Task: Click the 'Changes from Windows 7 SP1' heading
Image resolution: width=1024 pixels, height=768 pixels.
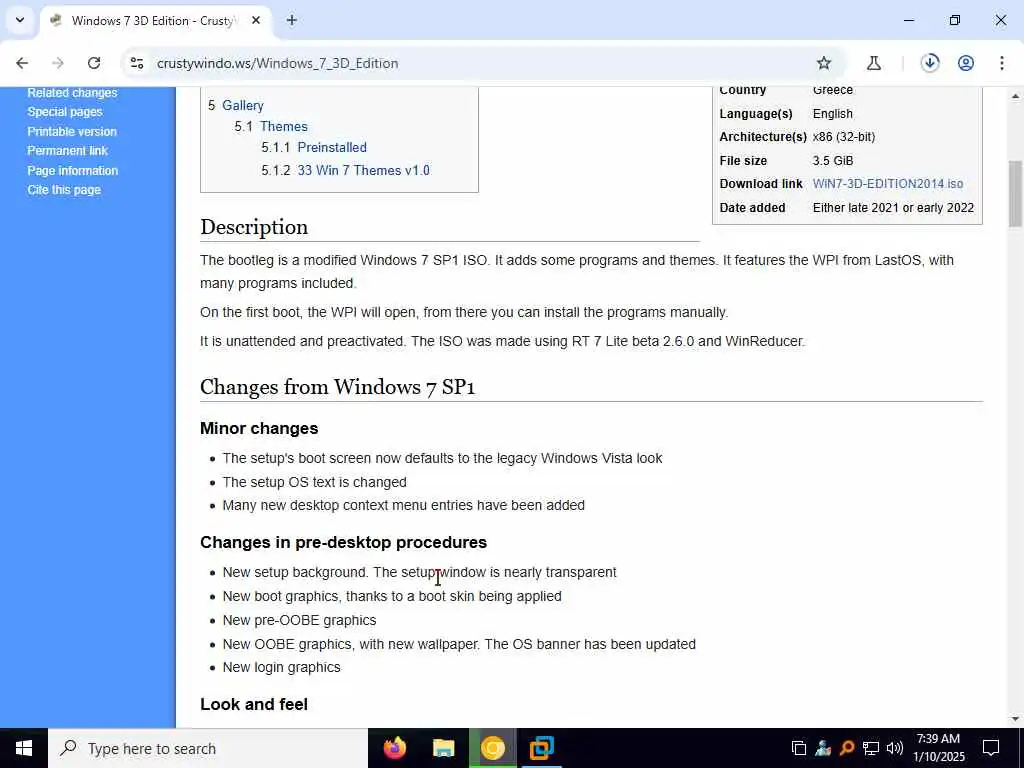Action: point(337,387)
